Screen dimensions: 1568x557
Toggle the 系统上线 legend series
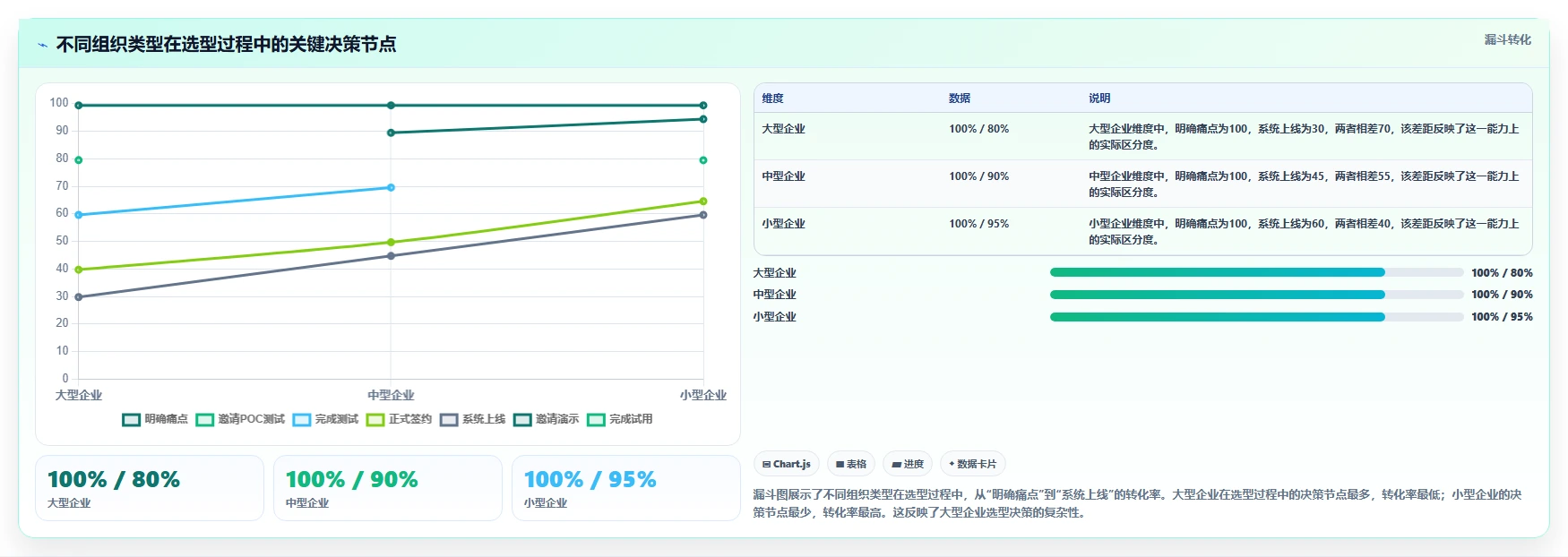click(x=472, y=419)
